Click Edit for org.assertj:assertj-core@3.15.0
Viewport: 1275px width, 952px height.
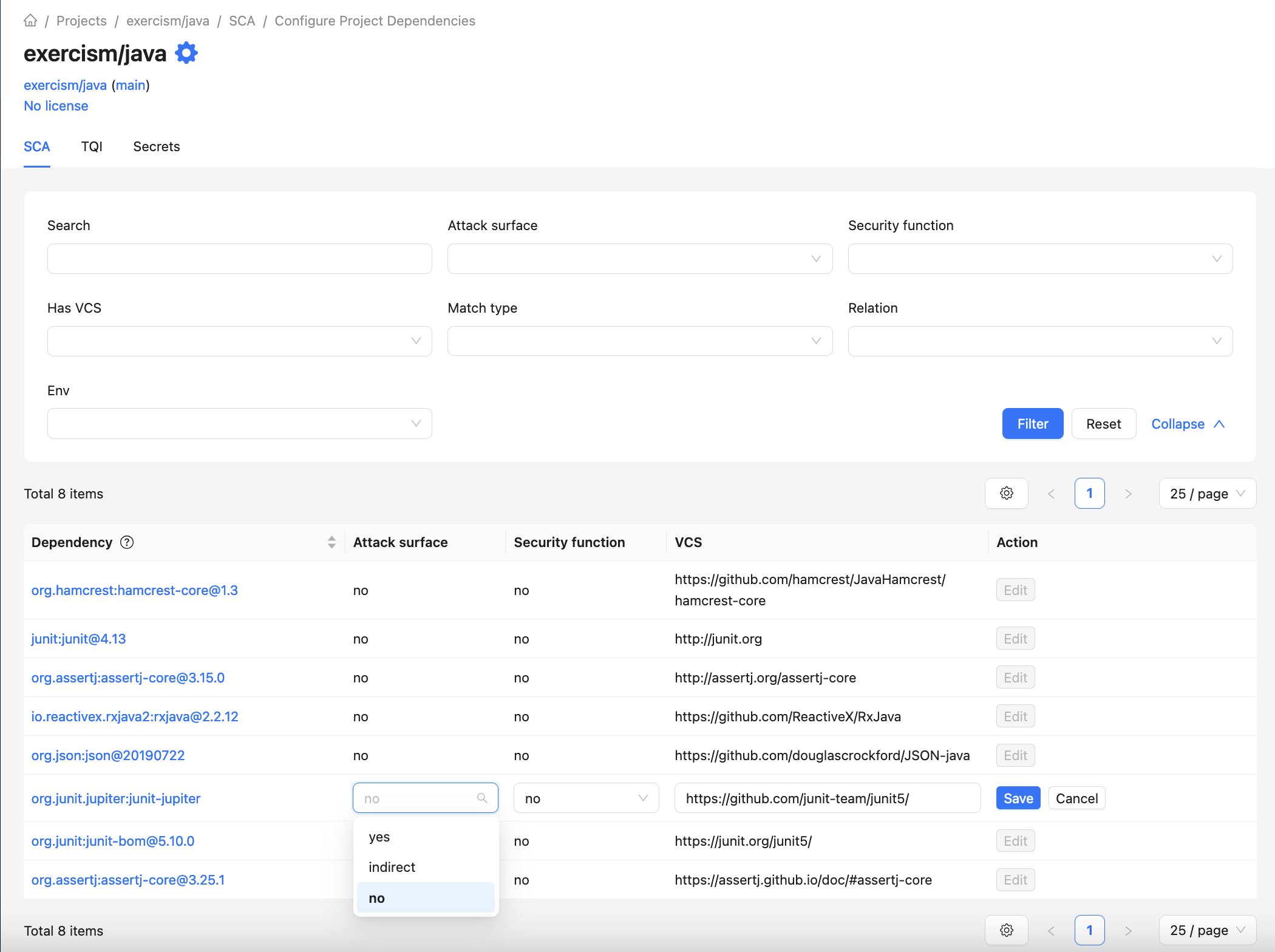(x=1015, y=677)
